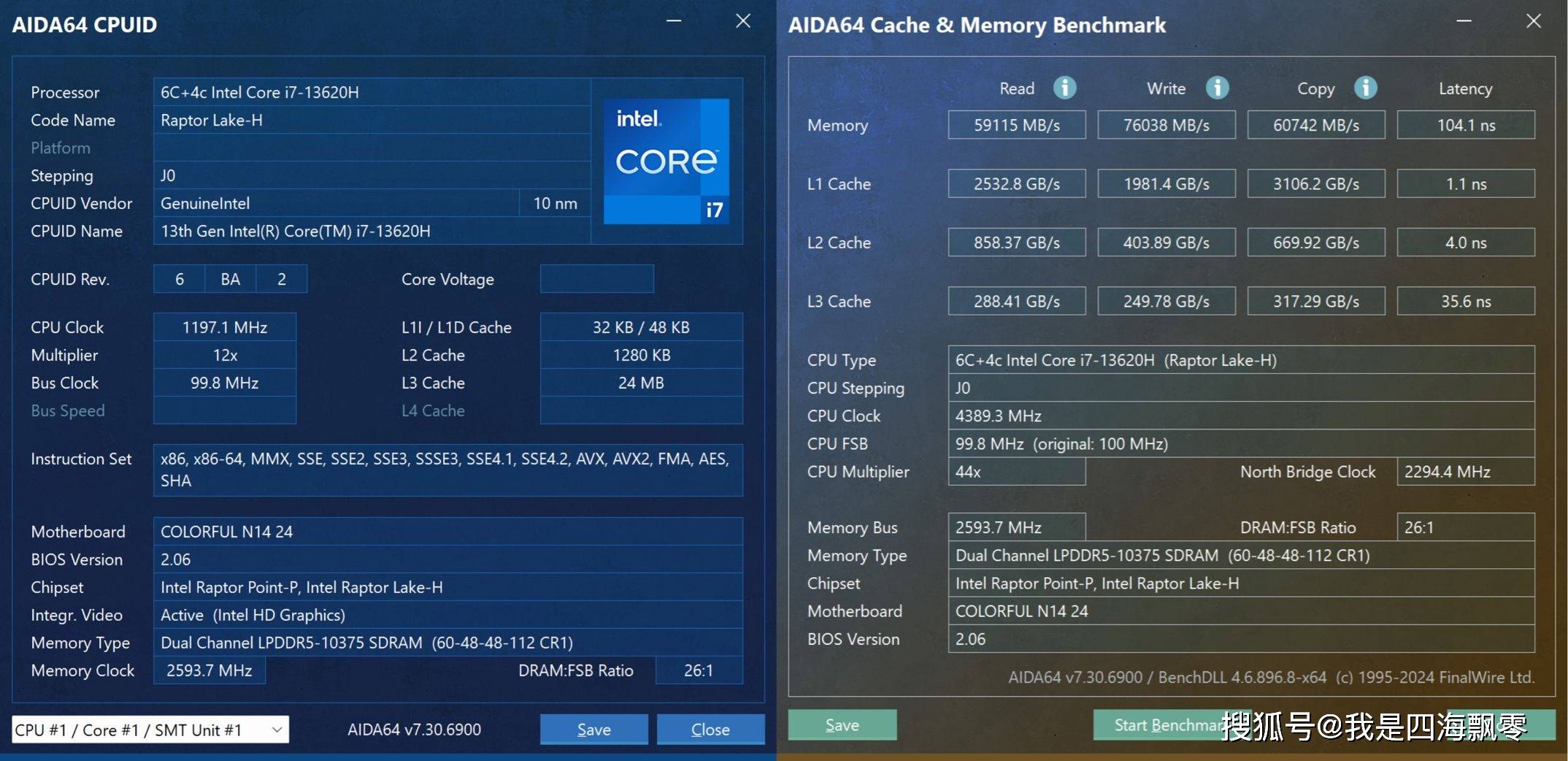
Task: Click the L3 Cache size 24 MB
Action: (x=641, y=383)
